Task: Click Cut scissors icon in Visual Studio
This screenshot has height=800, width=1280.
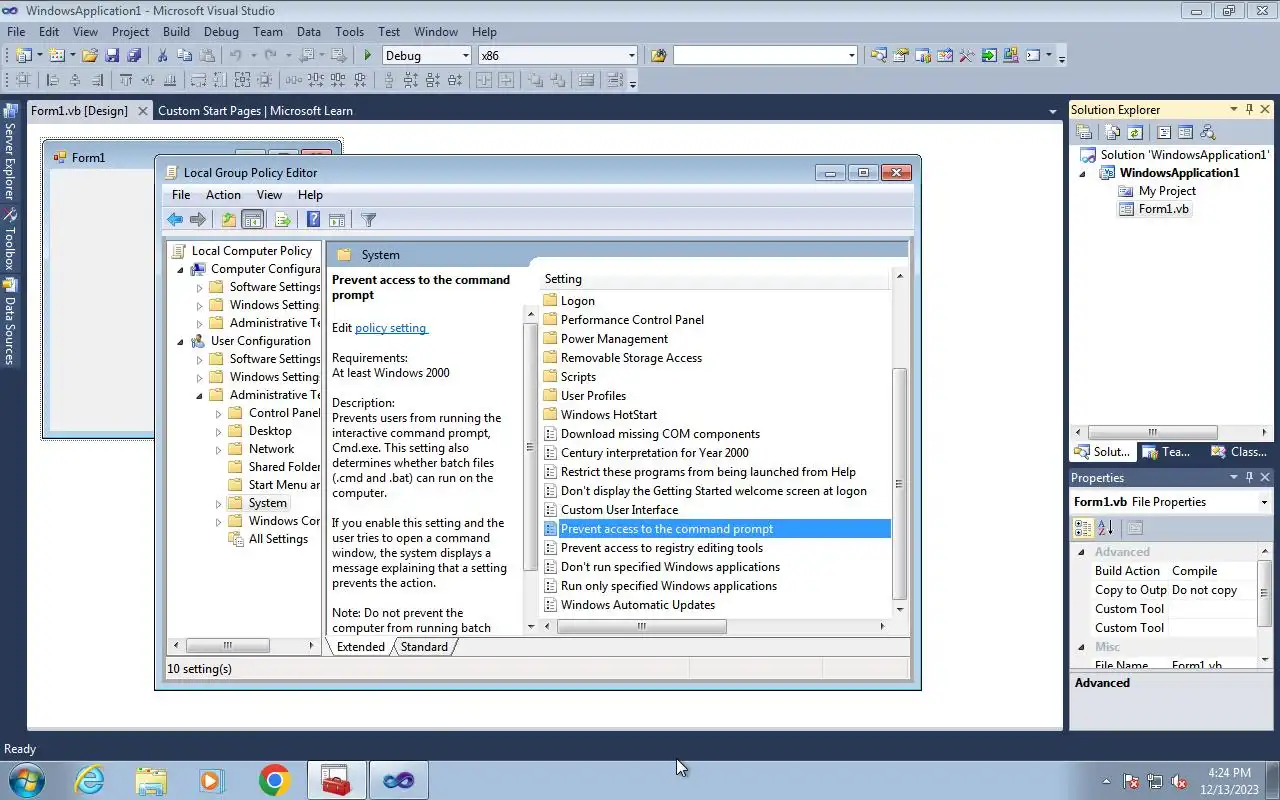Action: [163, 56]
